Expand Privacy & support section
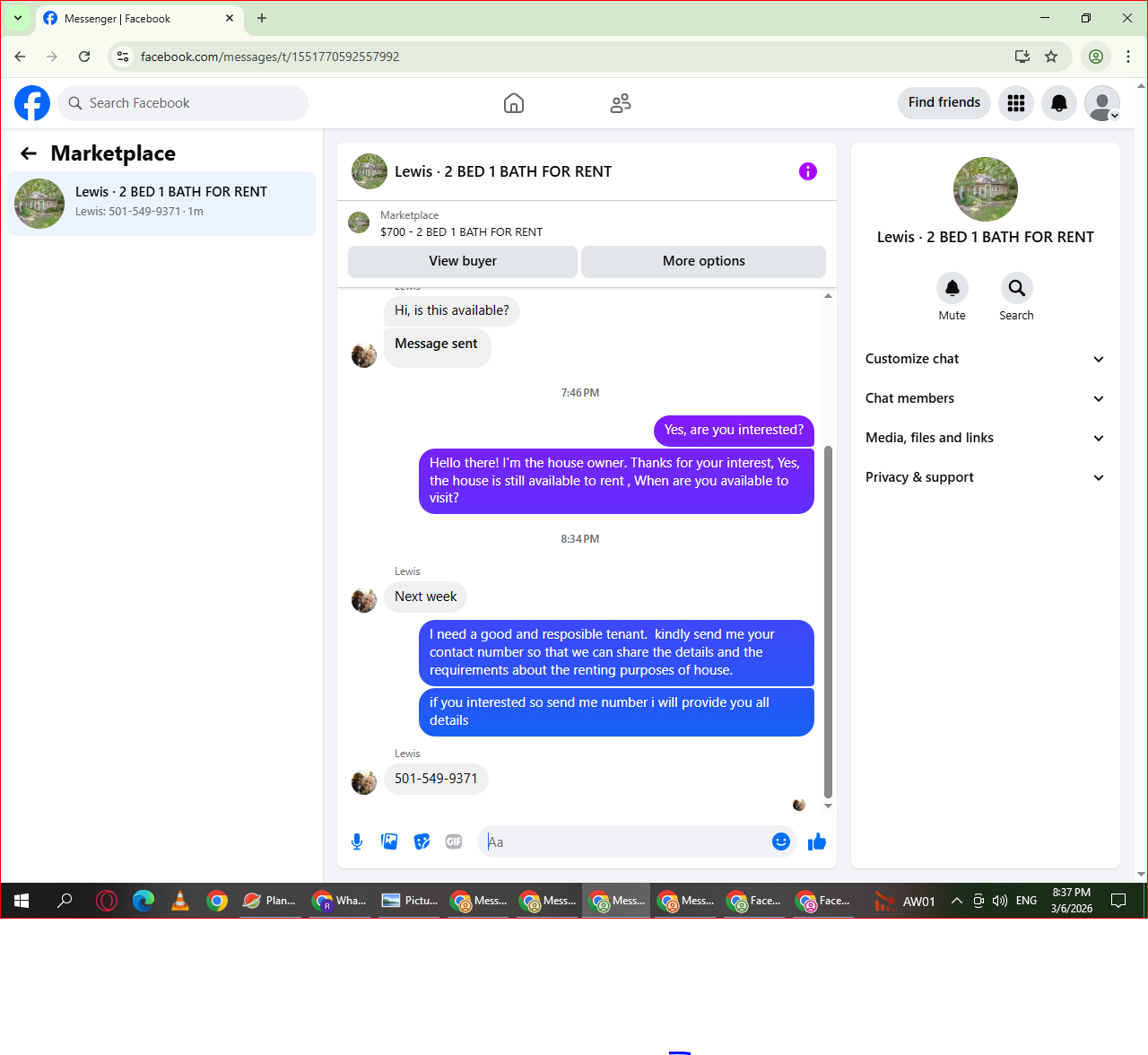 pos(985,477)
